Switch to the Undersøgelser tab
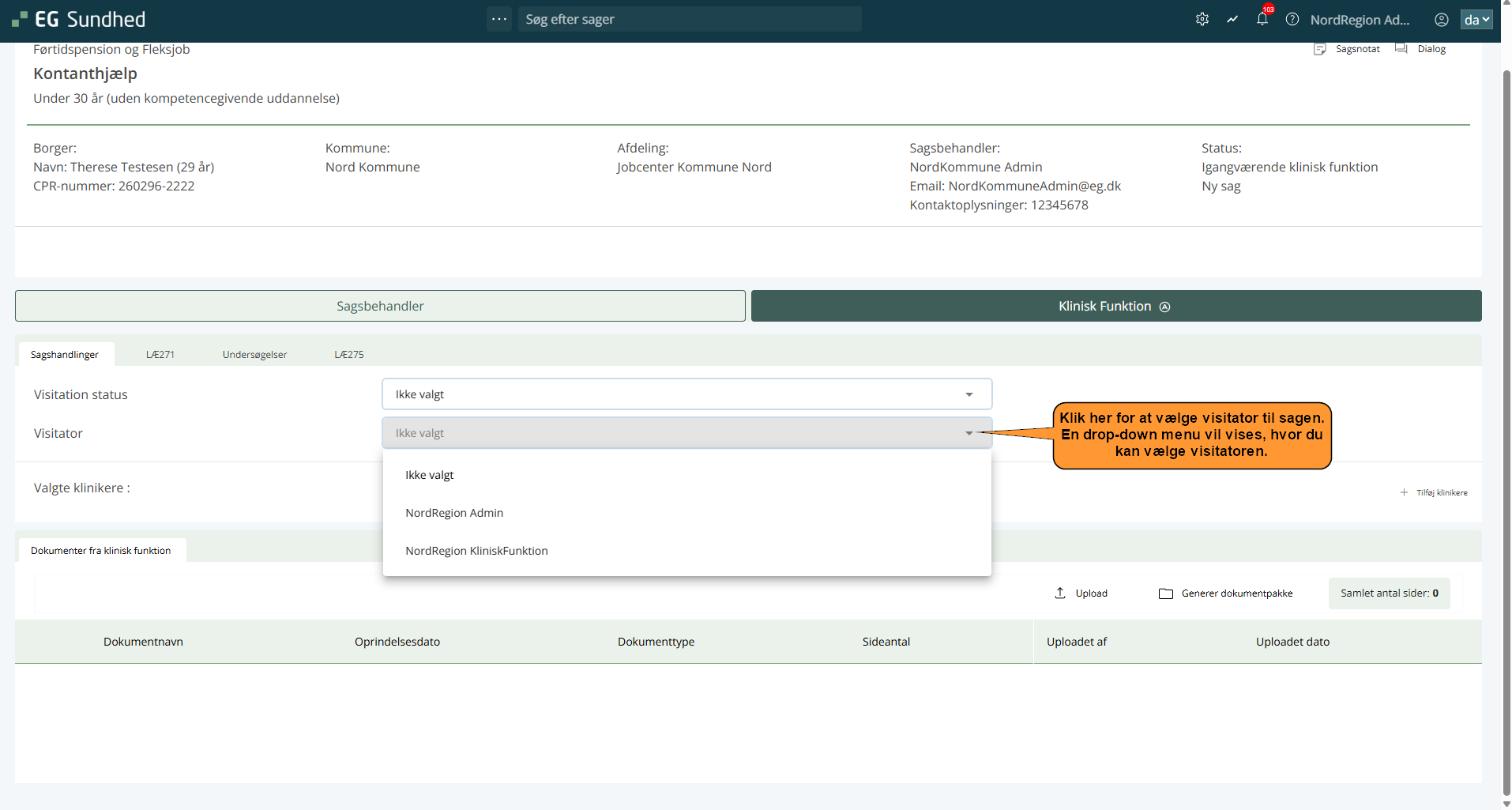 (x=254, y=355)
